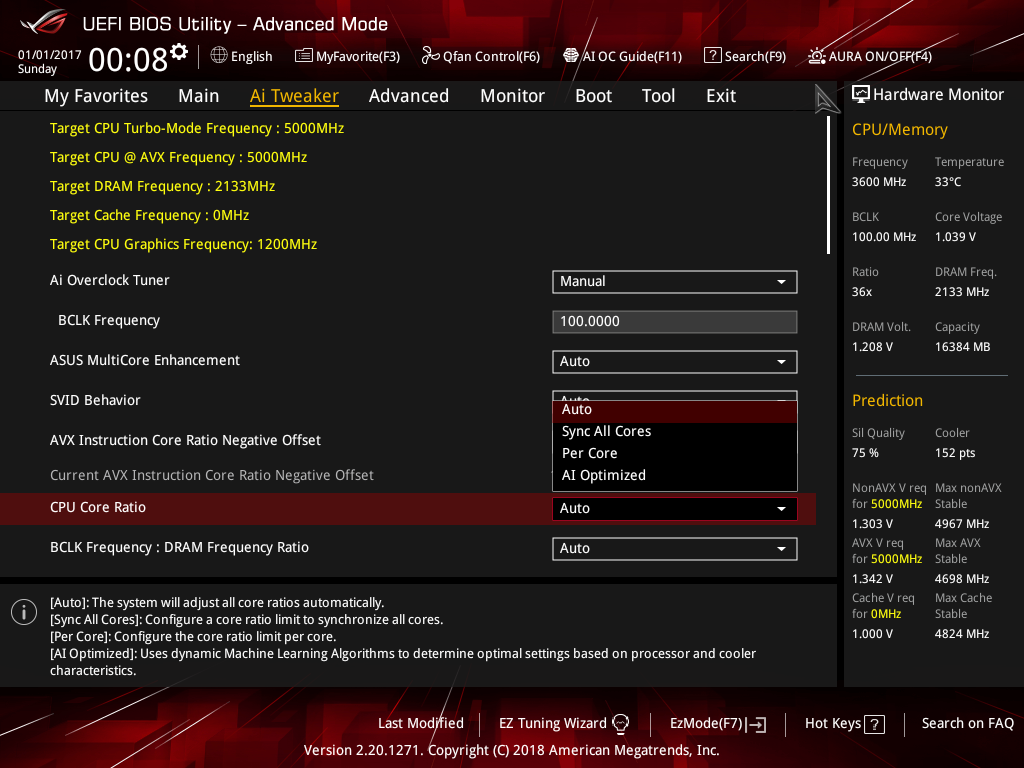Click the Hot Keys question mark icon
This screenshot has width=1024, height=768.
[874, 724]
